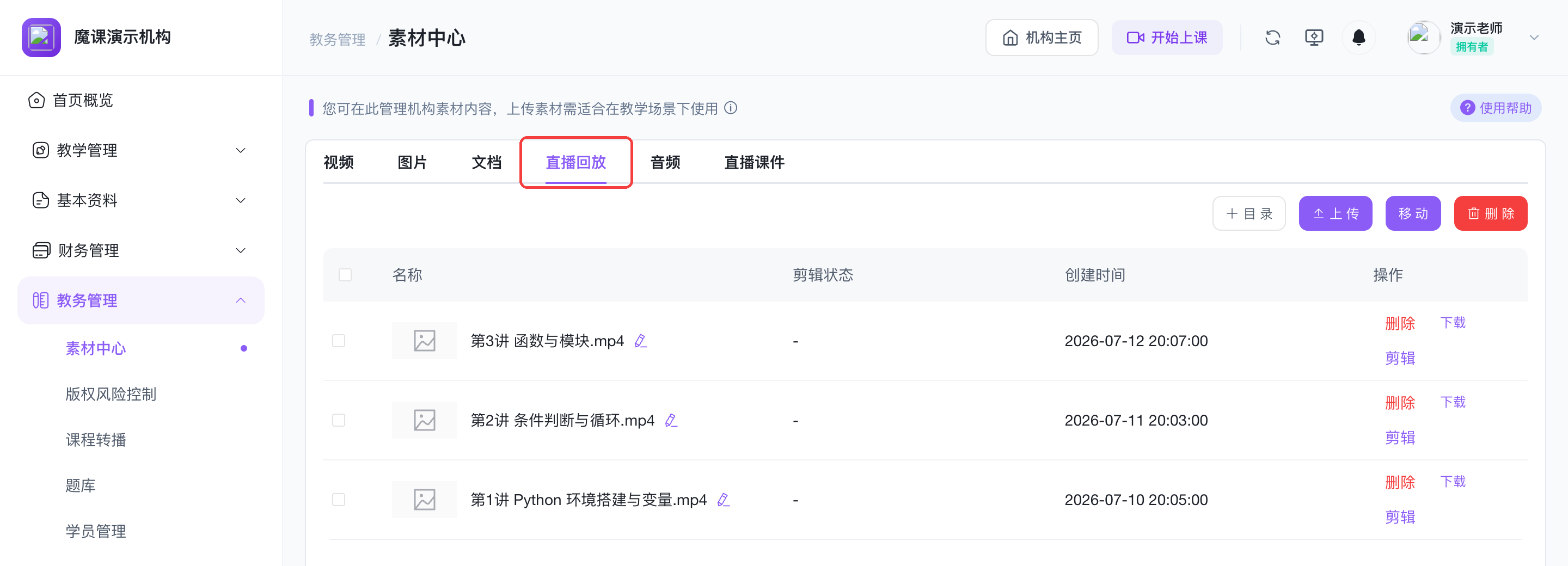Viewport: 1568px width, 566px height.
Task: Rename 第1讲 Python 环境搭建与变量.mp4 via pencil icon
Action: coord(723,500)
